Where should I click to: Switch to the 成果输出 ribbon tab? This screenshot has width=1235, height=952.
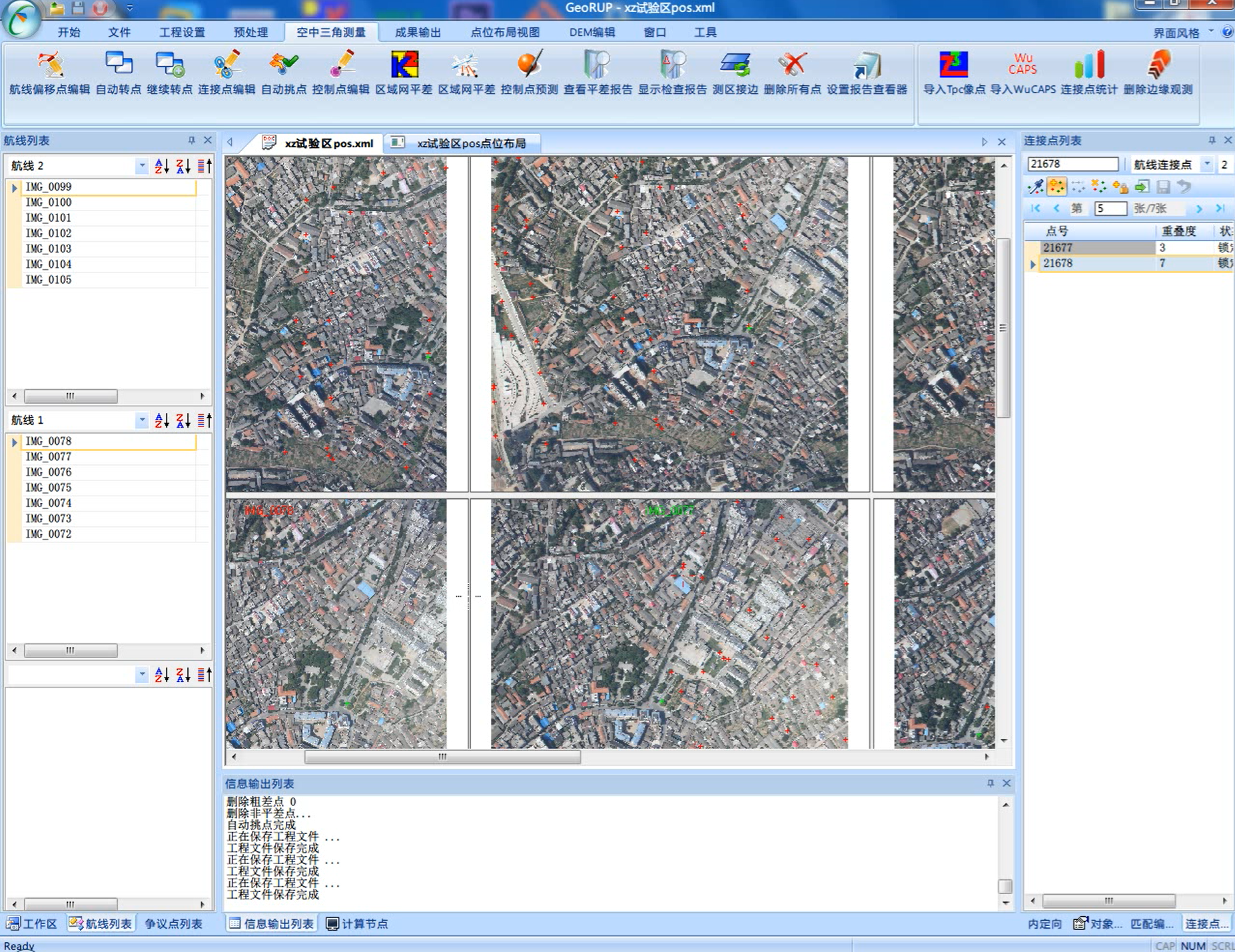(x=418, y=32)
